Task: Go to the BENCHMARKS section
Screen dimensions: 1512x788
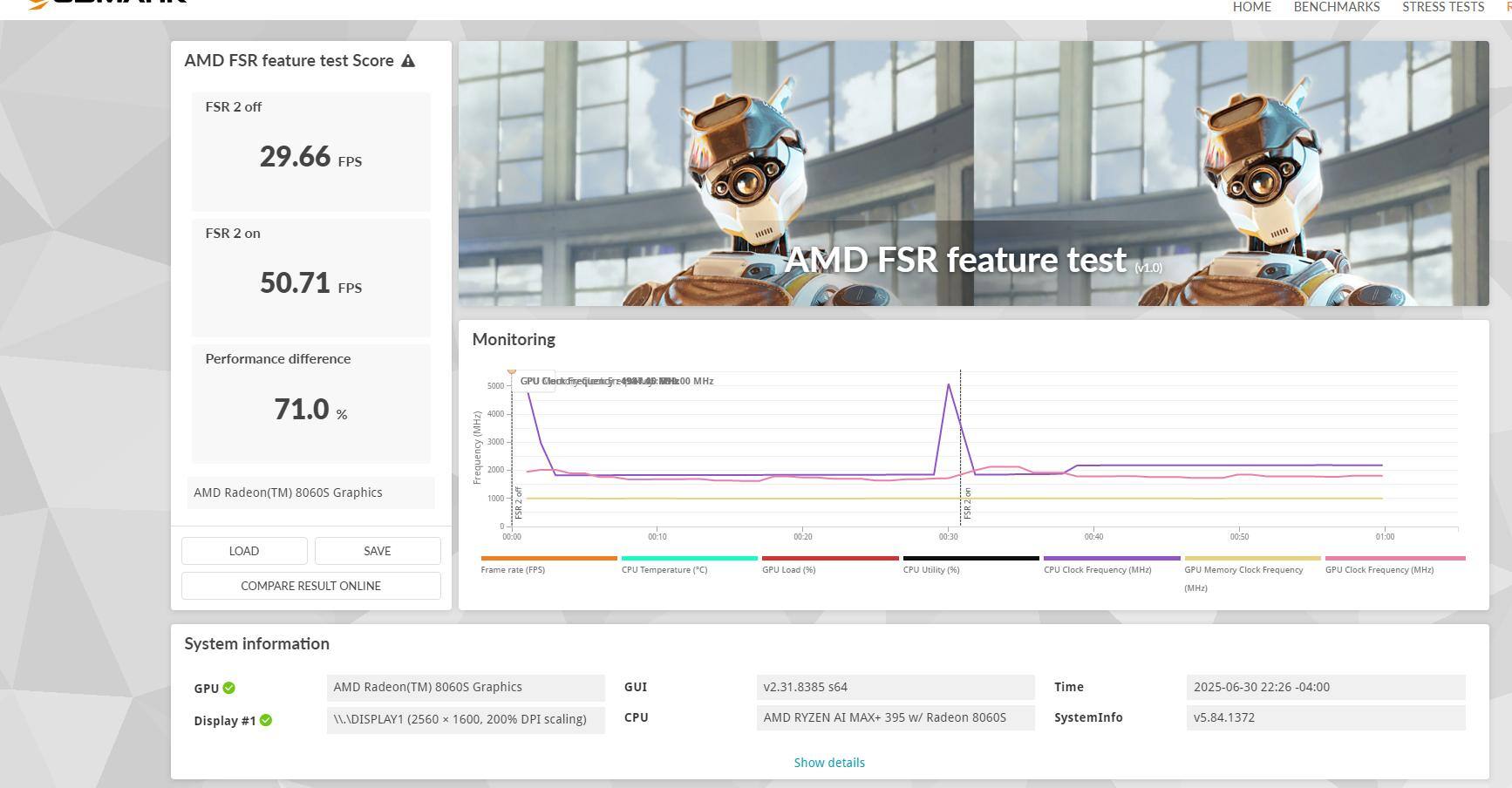Action: 1336,7
